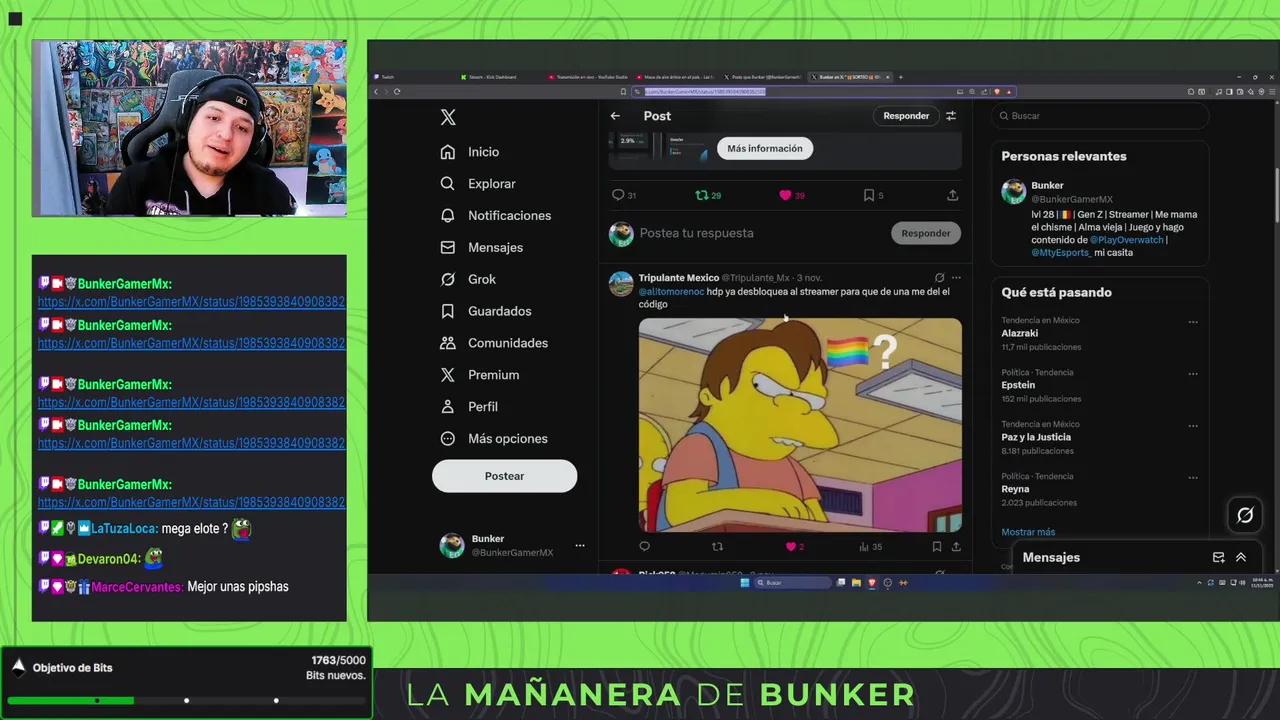View analytics of Tripulante reply showing 35

(870, 547)
